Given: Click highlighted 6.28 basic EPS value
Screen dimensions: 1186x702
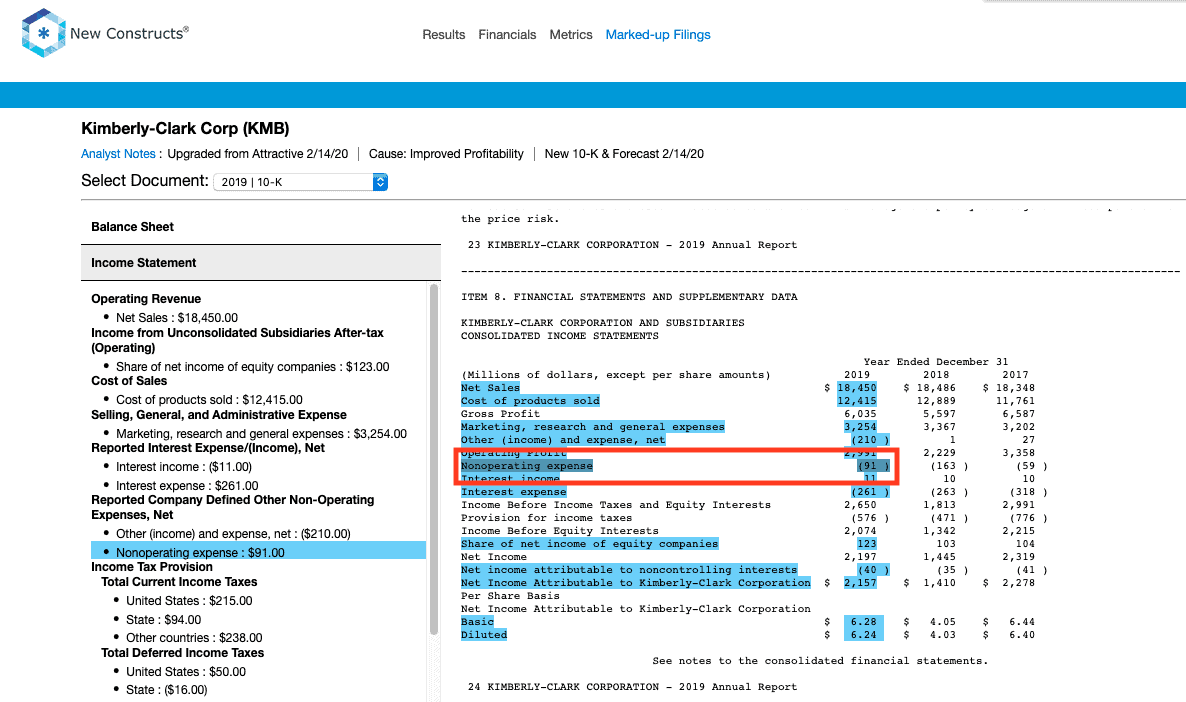Looking at the screenshot, I should tap(863, 622).
